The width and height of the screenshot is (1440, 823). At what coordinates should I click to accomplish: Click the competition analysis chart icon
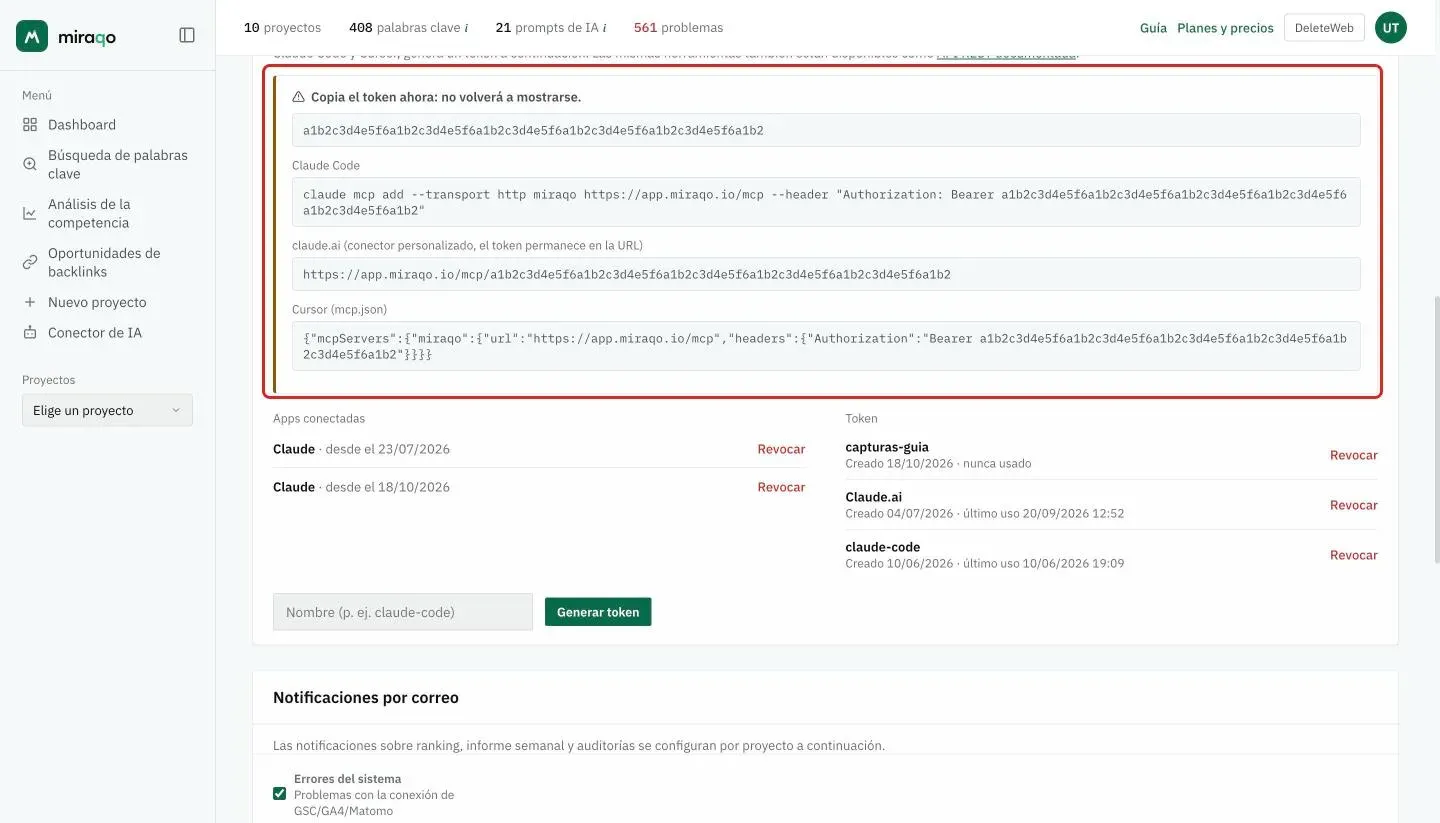(x=30, y=213)
